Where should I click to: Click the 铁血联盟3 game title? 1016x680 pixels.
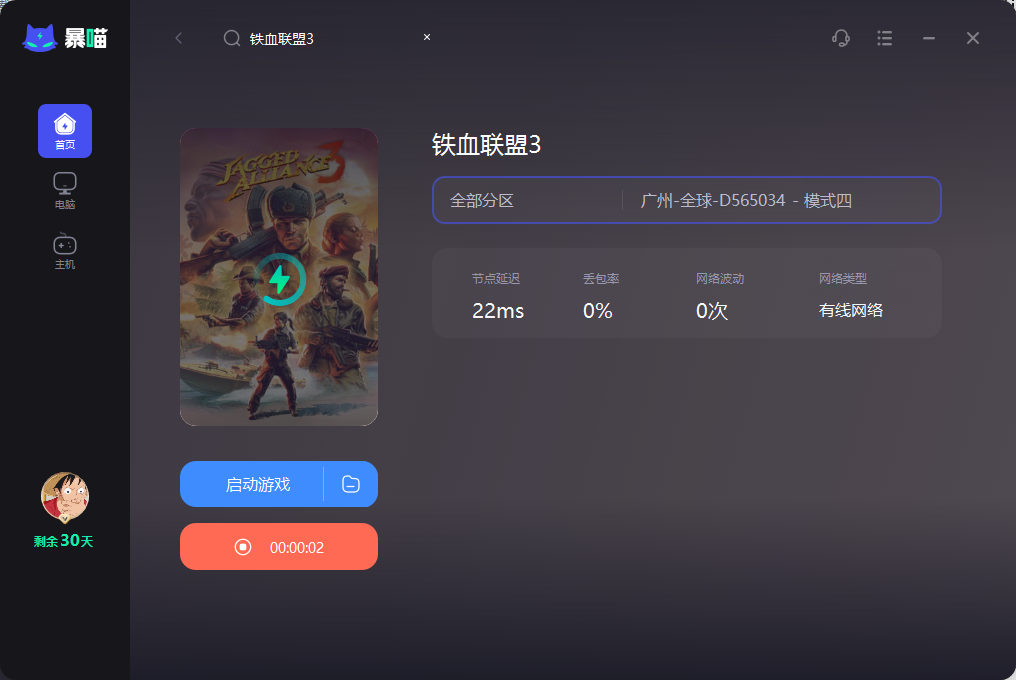pyautogui.click(x=486, y=145)
